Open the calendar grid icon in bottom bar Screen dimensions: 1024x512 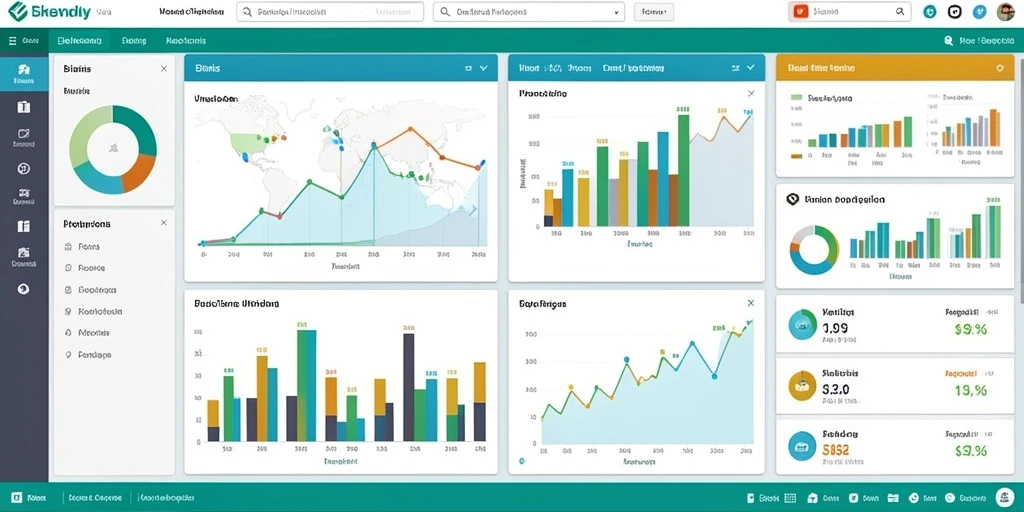[x=790, y=498]
